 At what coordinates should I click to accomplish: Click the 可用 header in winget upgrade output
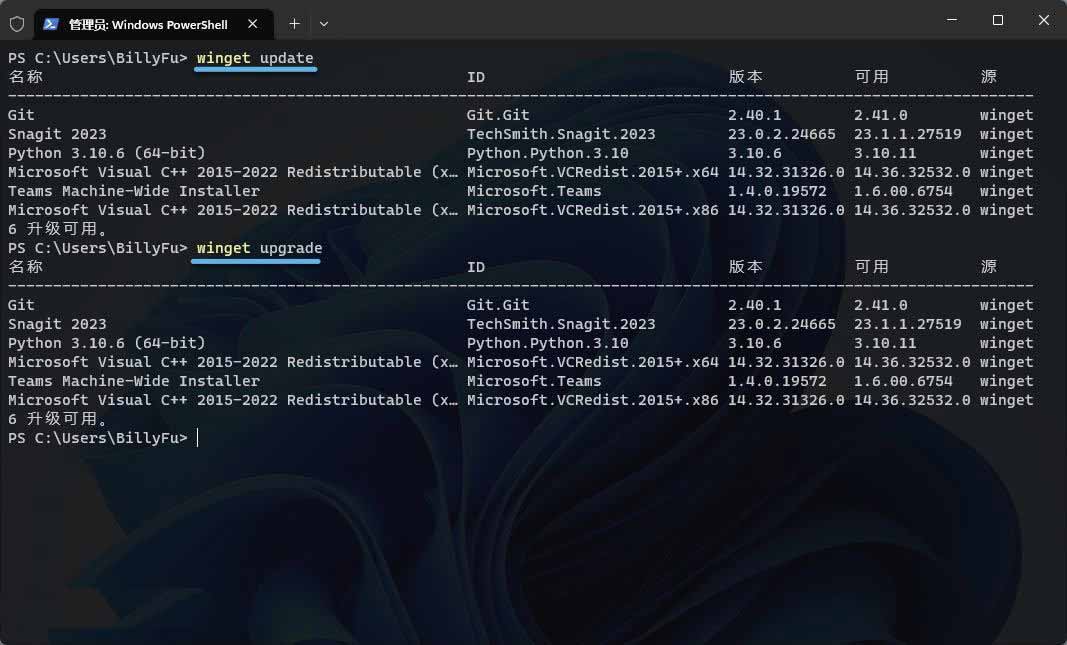[872, 267]
